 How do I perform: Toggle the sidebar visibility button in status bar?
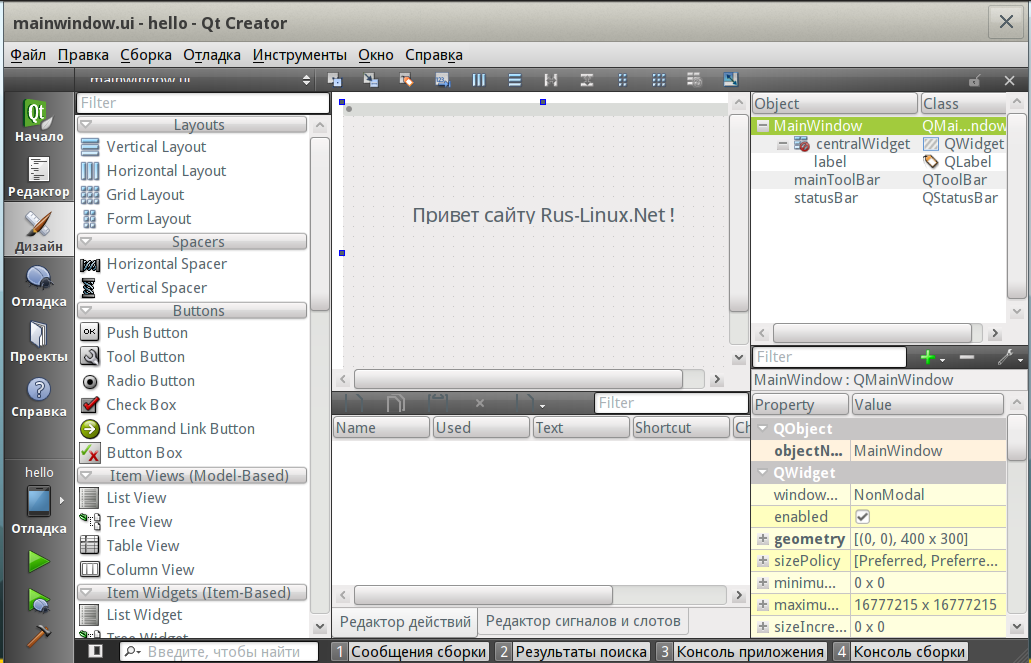tap(96, 651)
